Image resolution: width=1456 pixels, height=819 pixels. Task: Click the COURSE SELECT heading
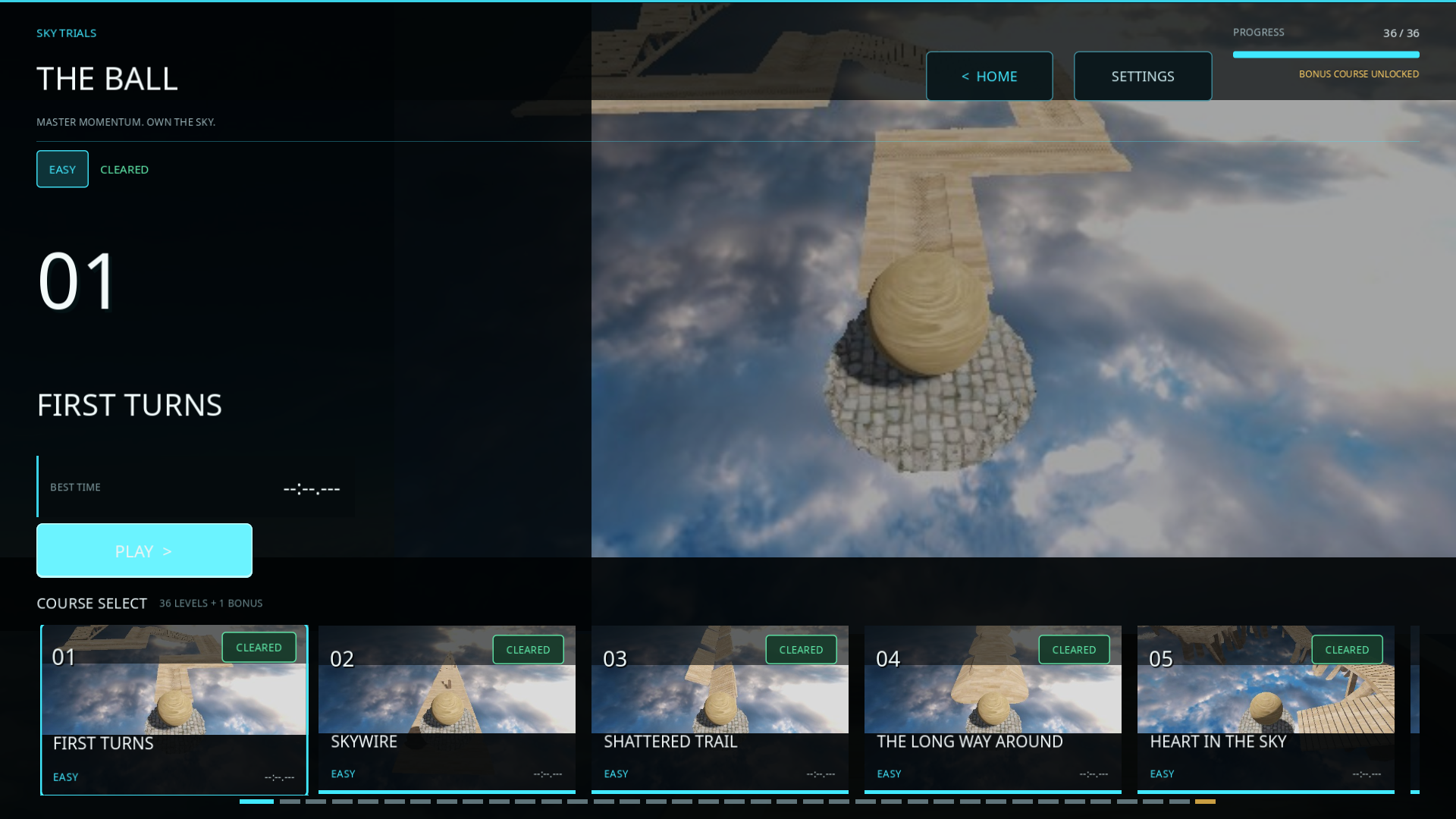pos(92,603)
